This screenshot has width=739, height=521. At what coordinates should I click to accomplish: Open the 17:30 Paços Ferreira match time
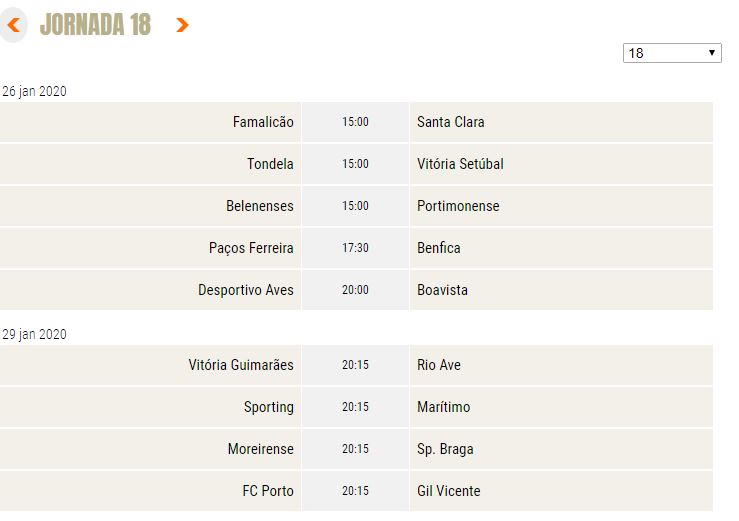pos(355,248)
